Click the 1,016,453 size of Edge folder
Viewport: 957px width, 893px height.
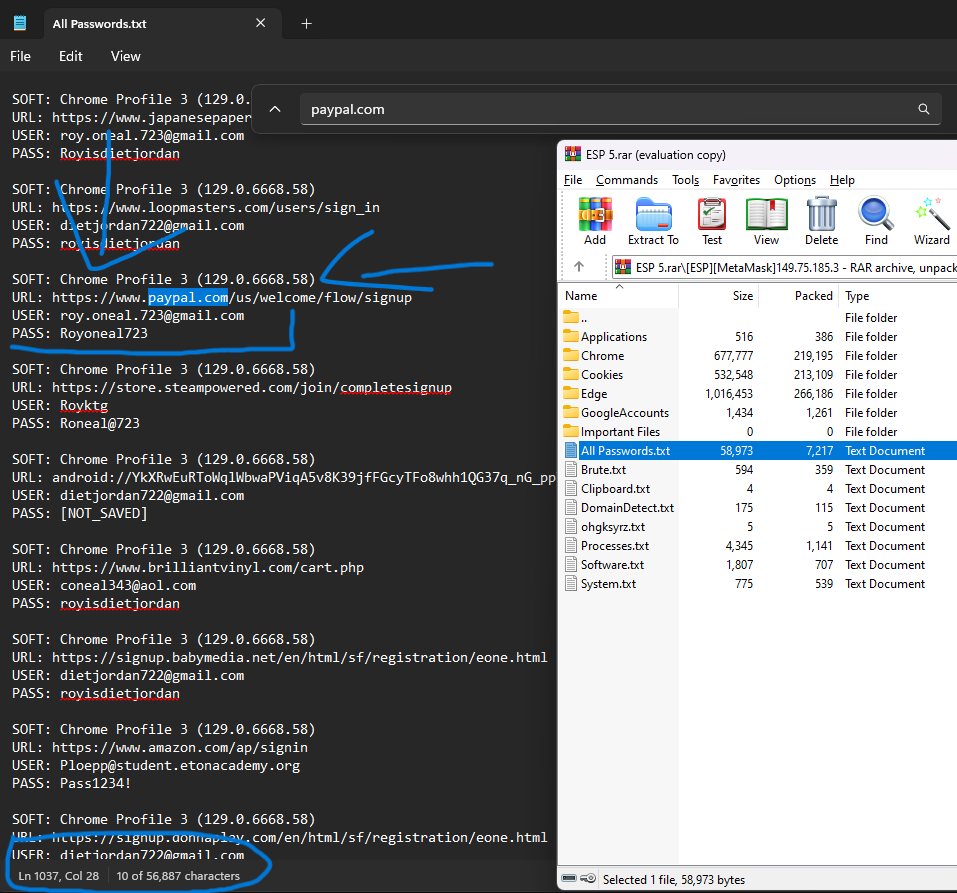coord(729,394)
